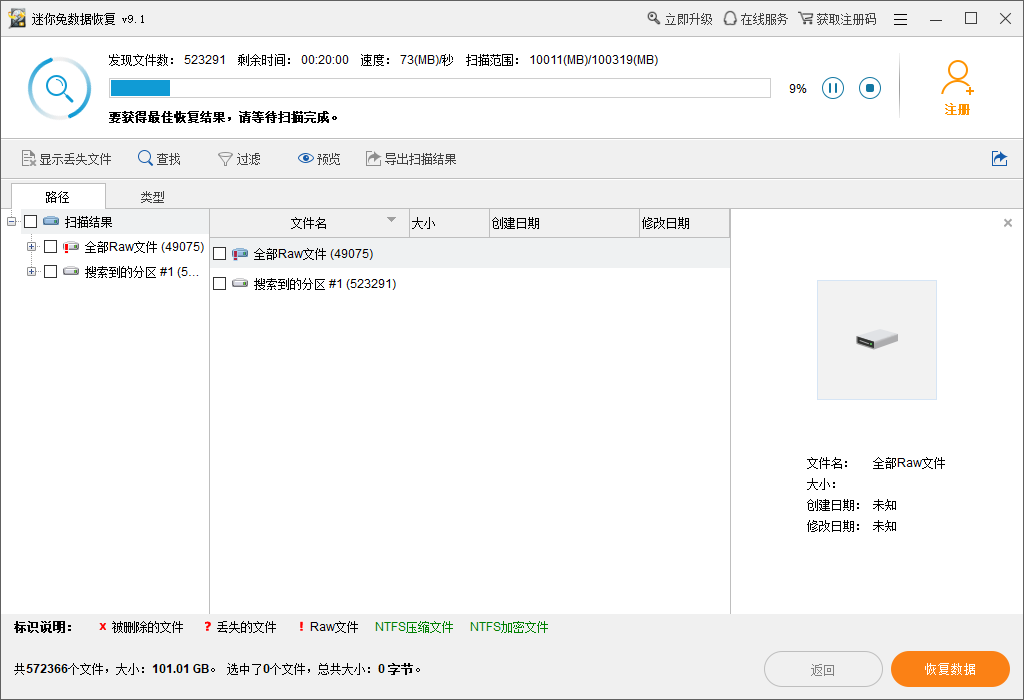Check the 扫描结果 root checkbox
Viewport: 1024px width, 700px height.
(31, 222)
